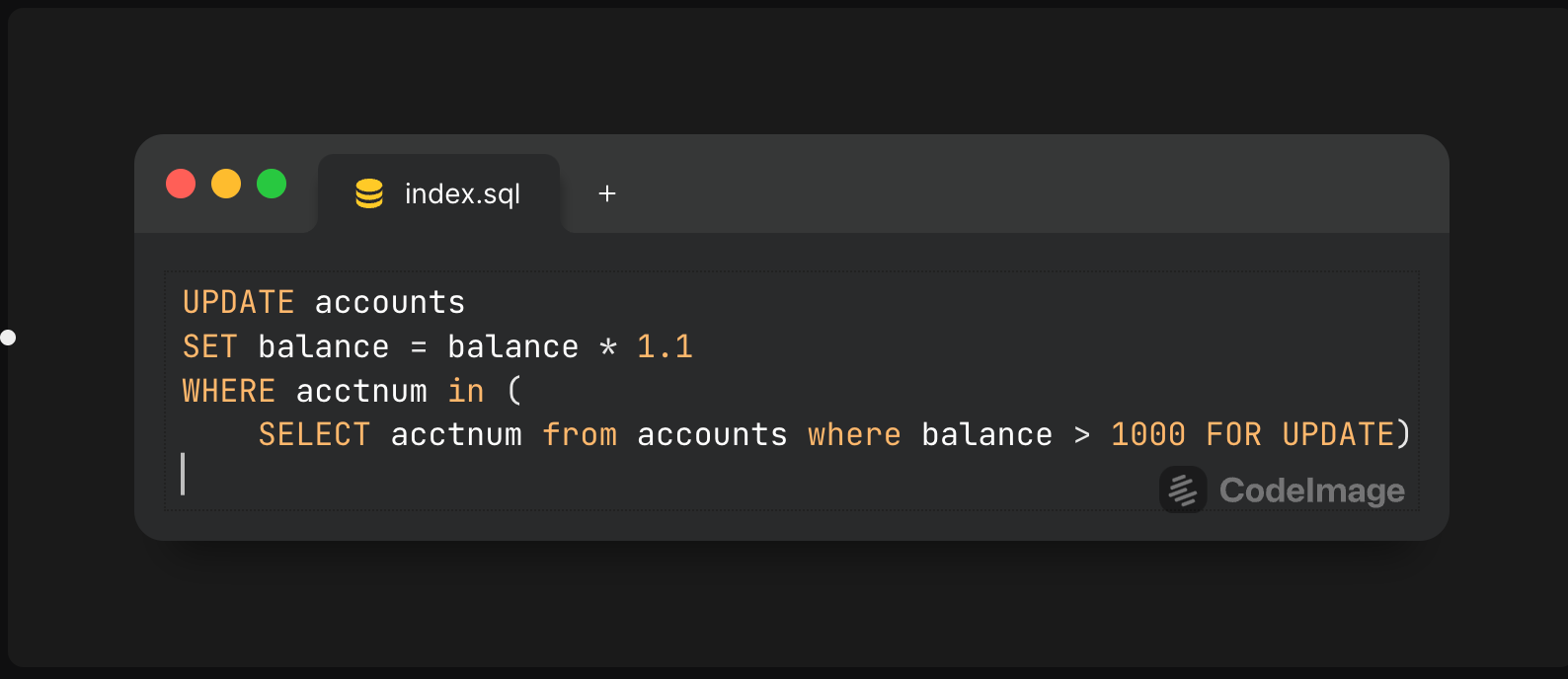This screenshot has height=679, width=1568.
Task: Click the number 1000 in the code
Action: click(1147, 434)
